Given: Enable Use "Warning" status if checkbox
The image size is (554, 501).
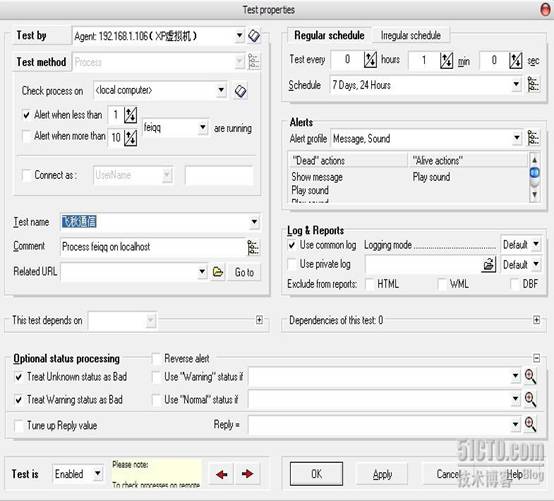Looking at the screenshot, I should click(156, 377).
